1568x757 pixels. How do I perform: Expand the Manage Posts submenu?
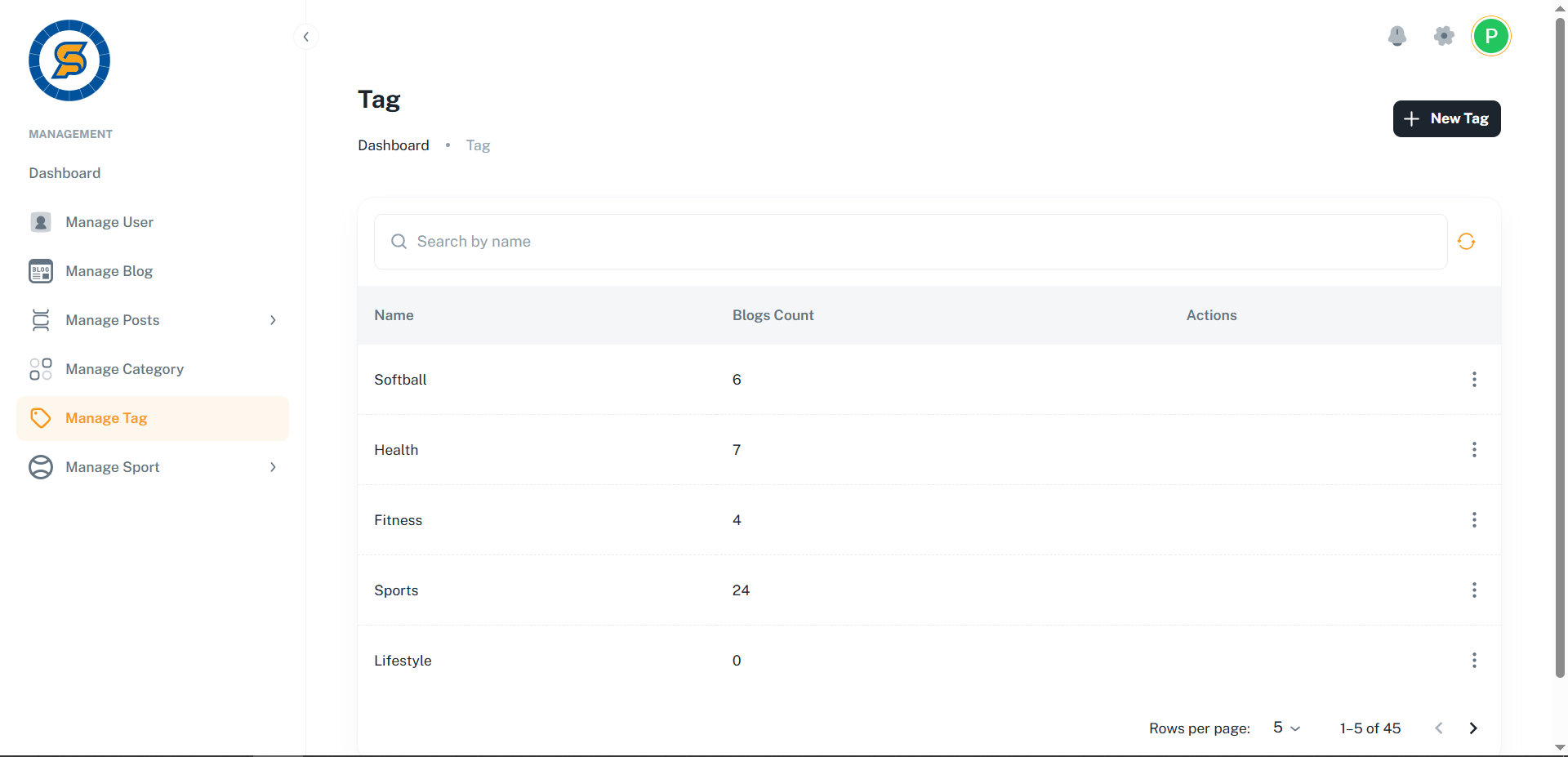[273, 320]
